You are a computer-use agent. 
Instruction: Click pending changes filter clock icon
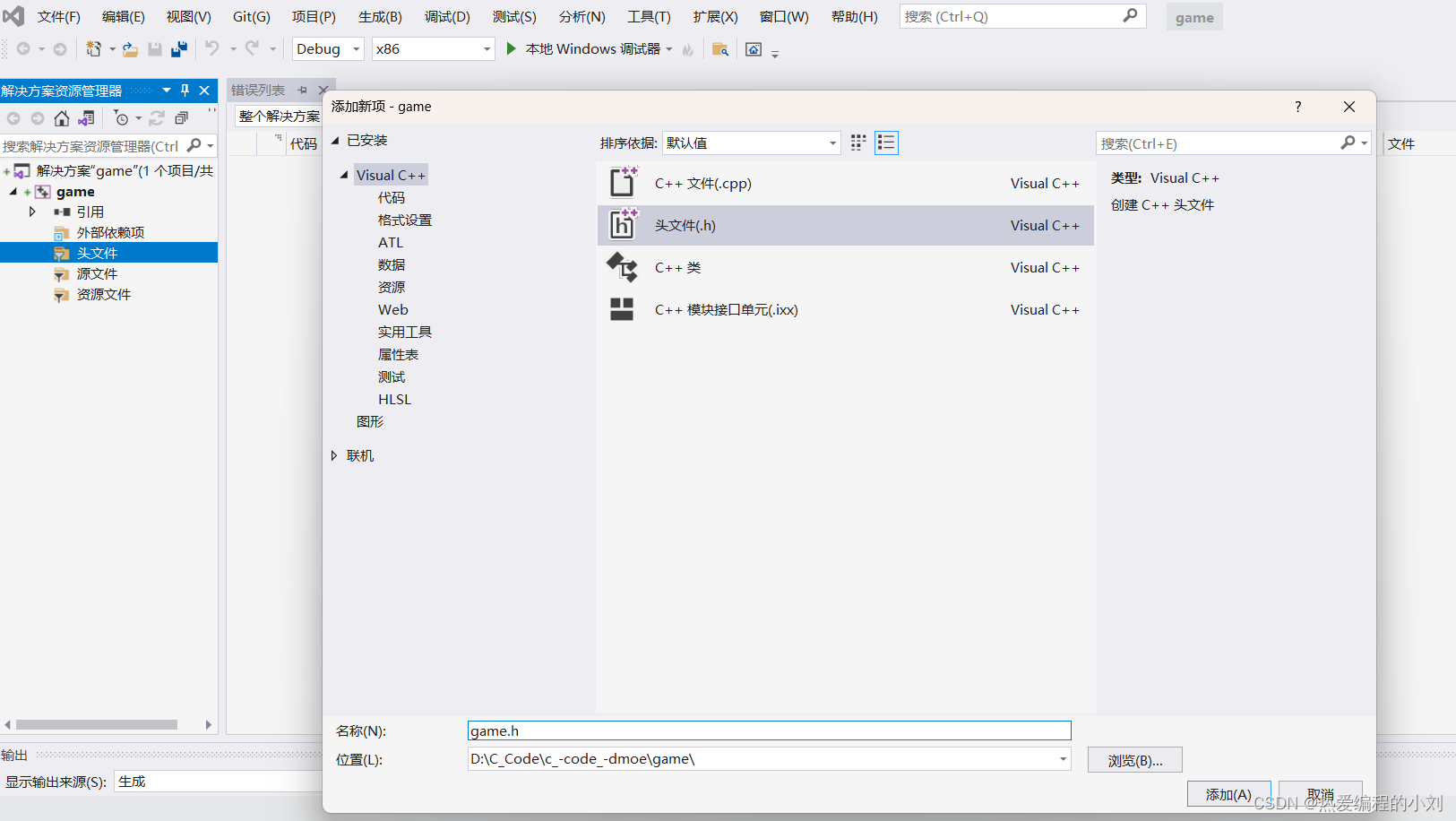pos(122,118)
